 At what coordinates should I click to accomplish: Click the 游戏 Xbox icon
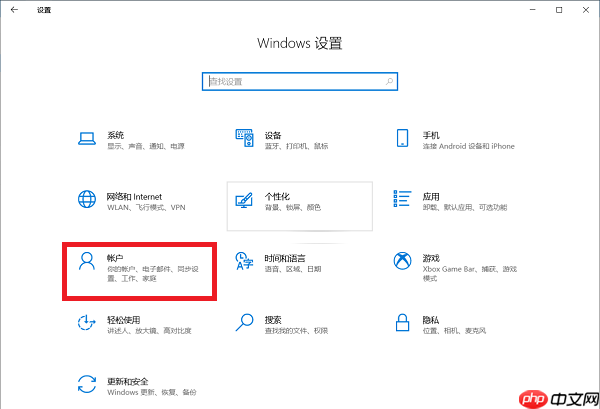point(402,261)
